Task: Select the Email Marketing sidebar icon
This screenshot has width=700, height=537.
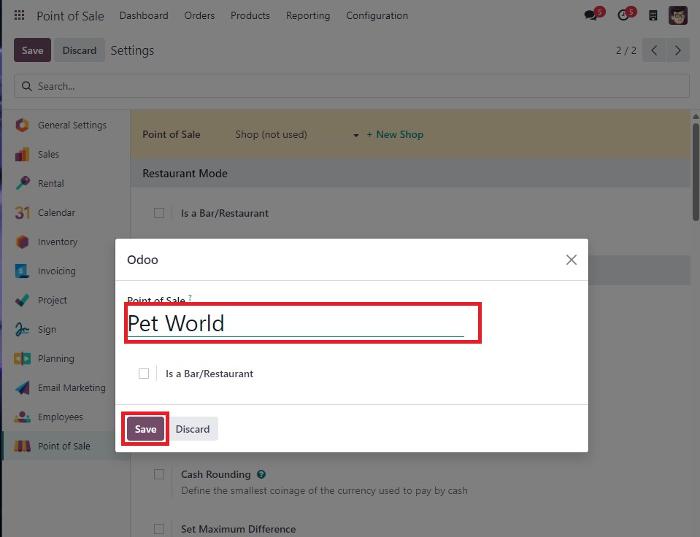Action: [22, 388]
